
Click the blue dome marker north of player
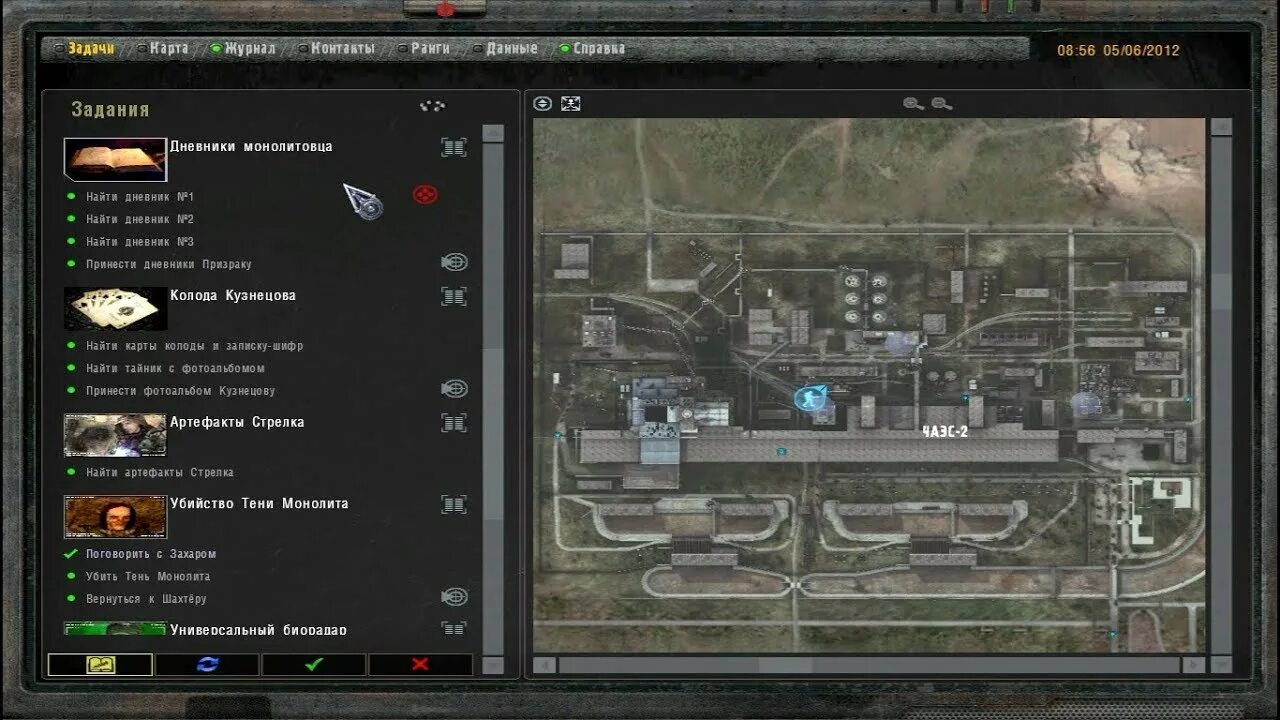click(x=900, y=343)
